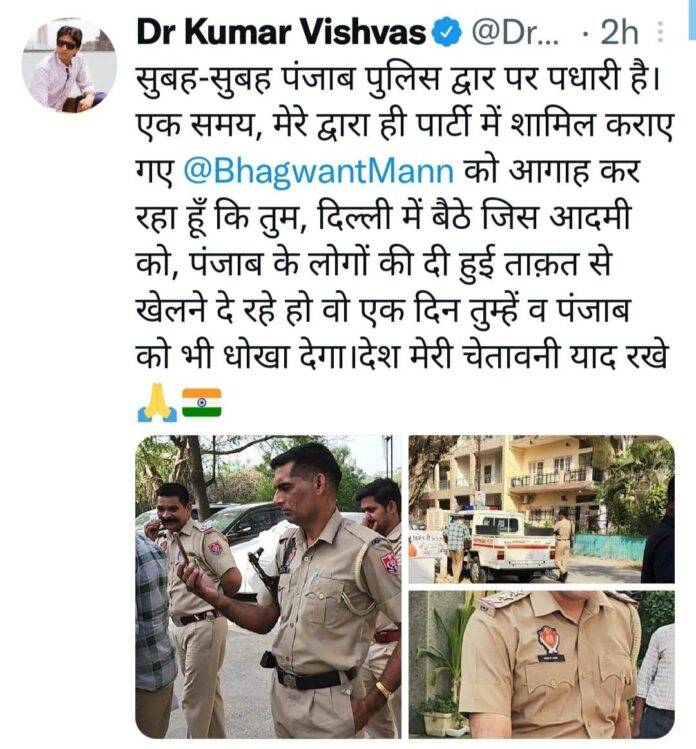Click the chest badge on uniform photo
696x749 pixels.
coord(549,641)
